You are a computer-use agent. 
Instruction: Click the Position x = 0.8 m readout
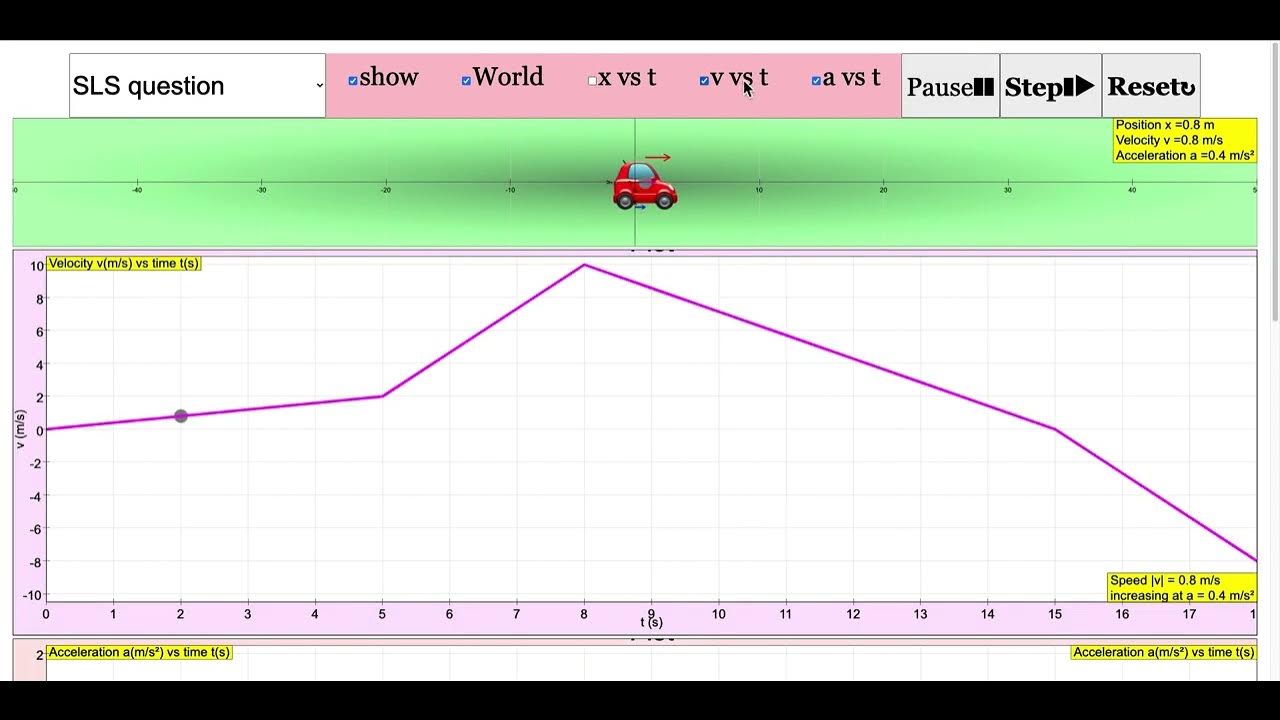point(1164,125)
